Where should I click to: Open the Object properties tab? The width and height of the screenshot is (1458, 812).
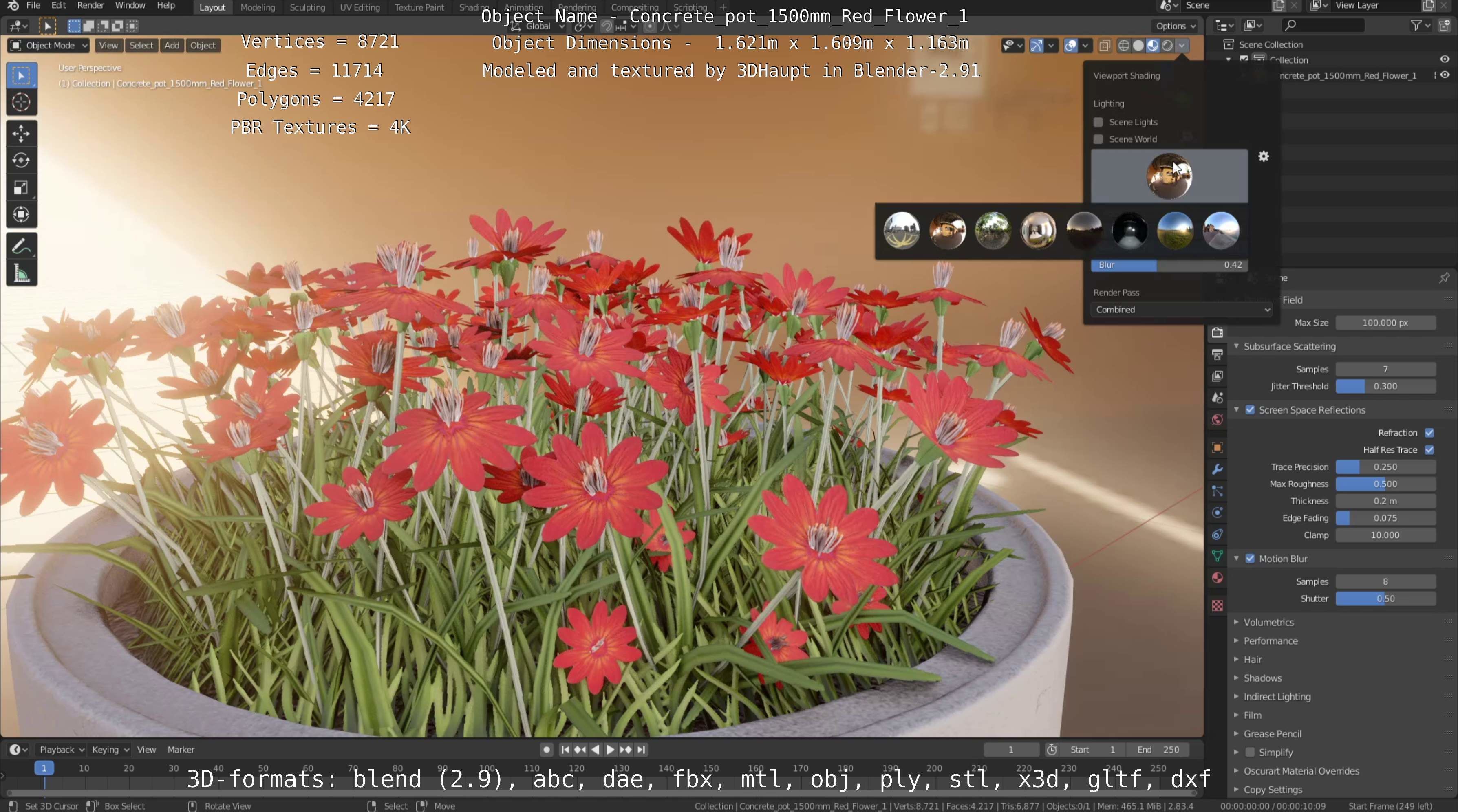(1218, 448)
